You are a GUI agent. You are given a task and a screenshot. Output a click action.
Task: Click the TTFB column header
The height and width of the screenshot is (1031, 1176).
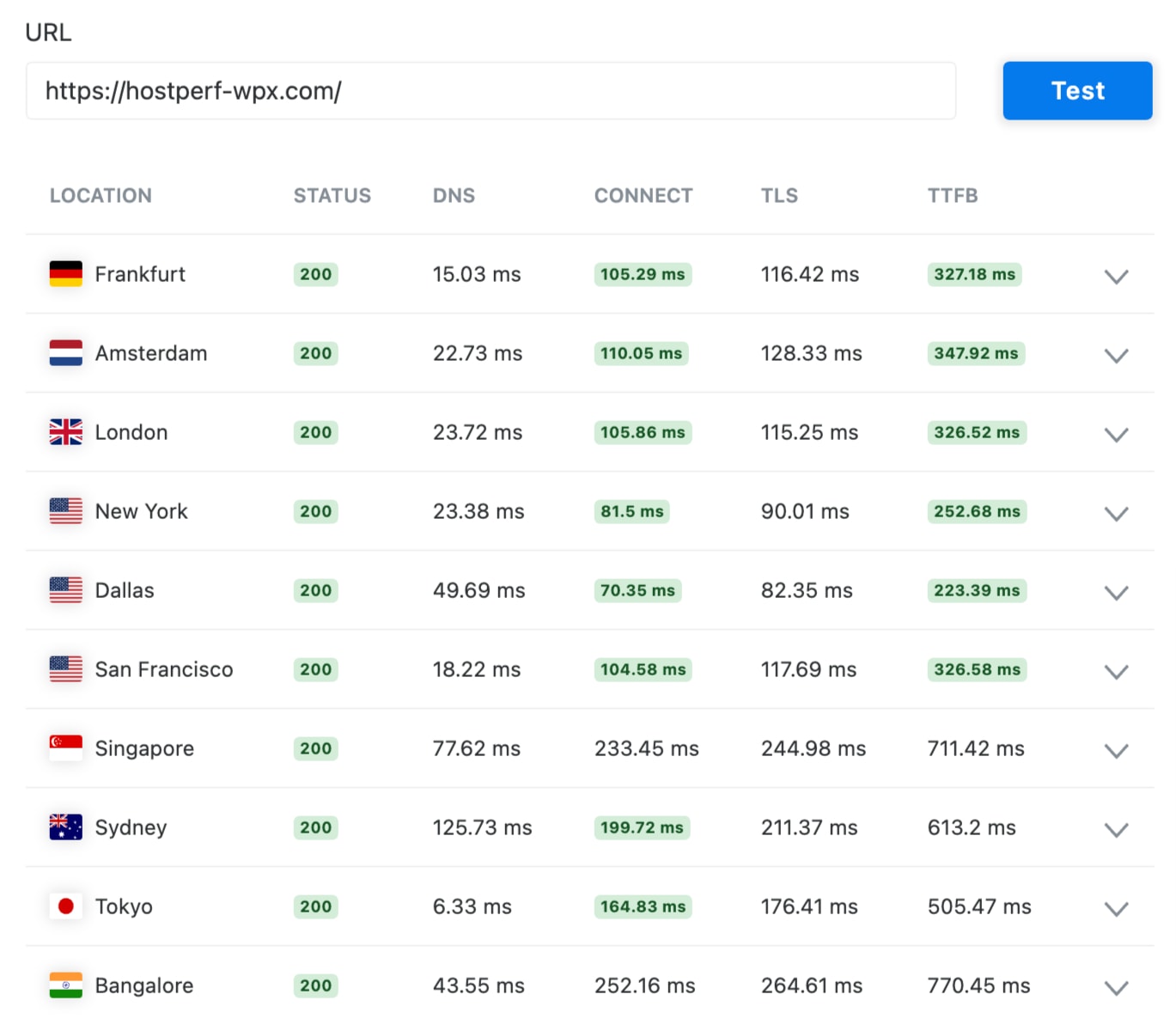953,196
